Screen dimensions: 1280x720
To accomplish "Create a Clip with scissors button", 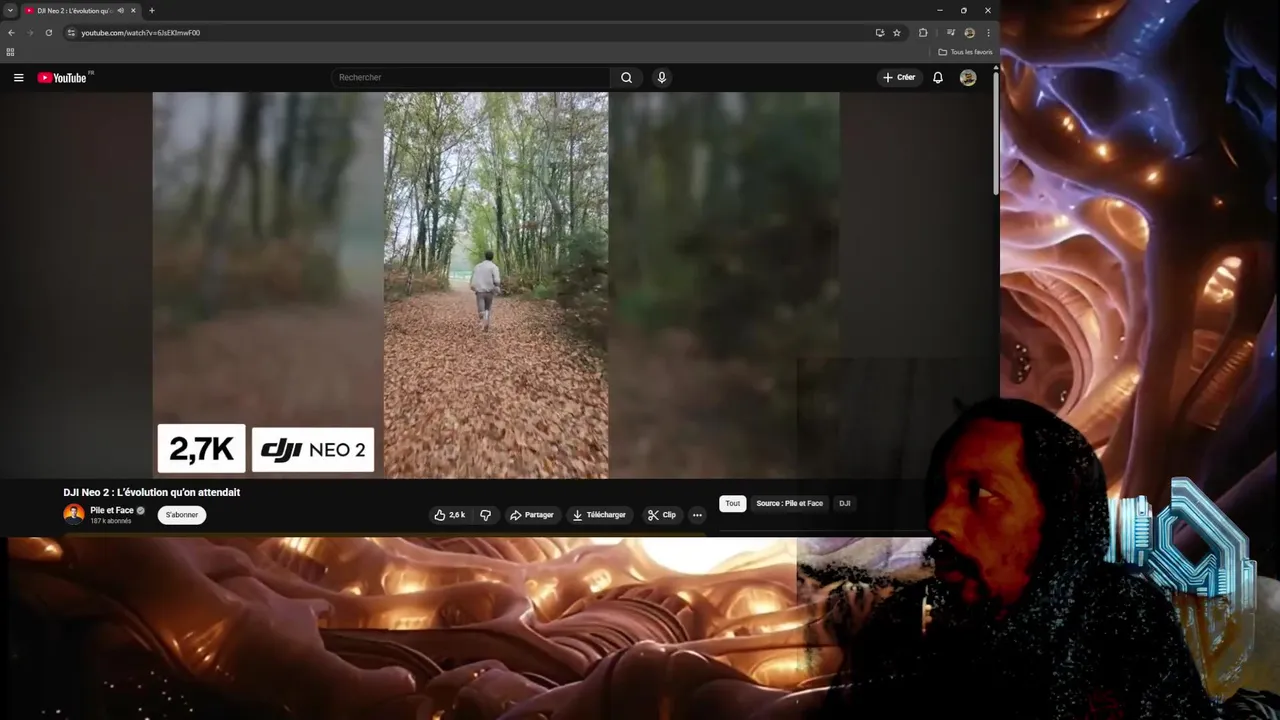I will [661, 515].
